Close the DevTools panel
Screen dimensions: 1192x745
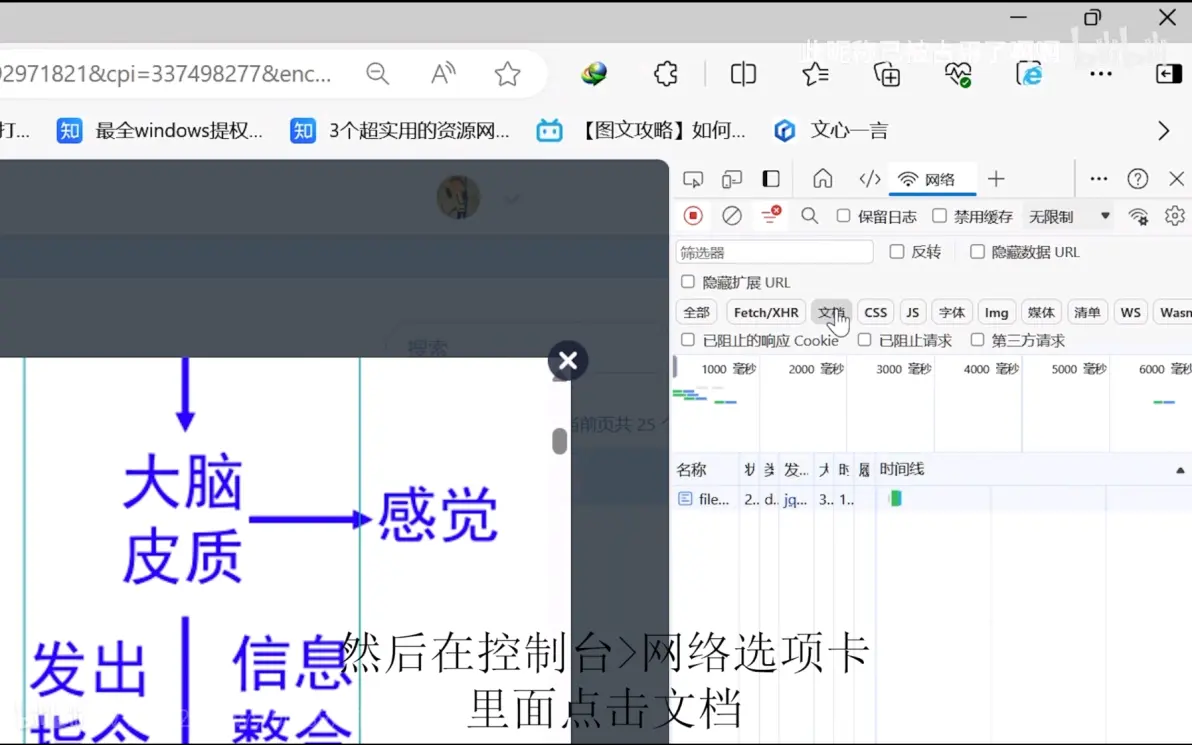1176,179
